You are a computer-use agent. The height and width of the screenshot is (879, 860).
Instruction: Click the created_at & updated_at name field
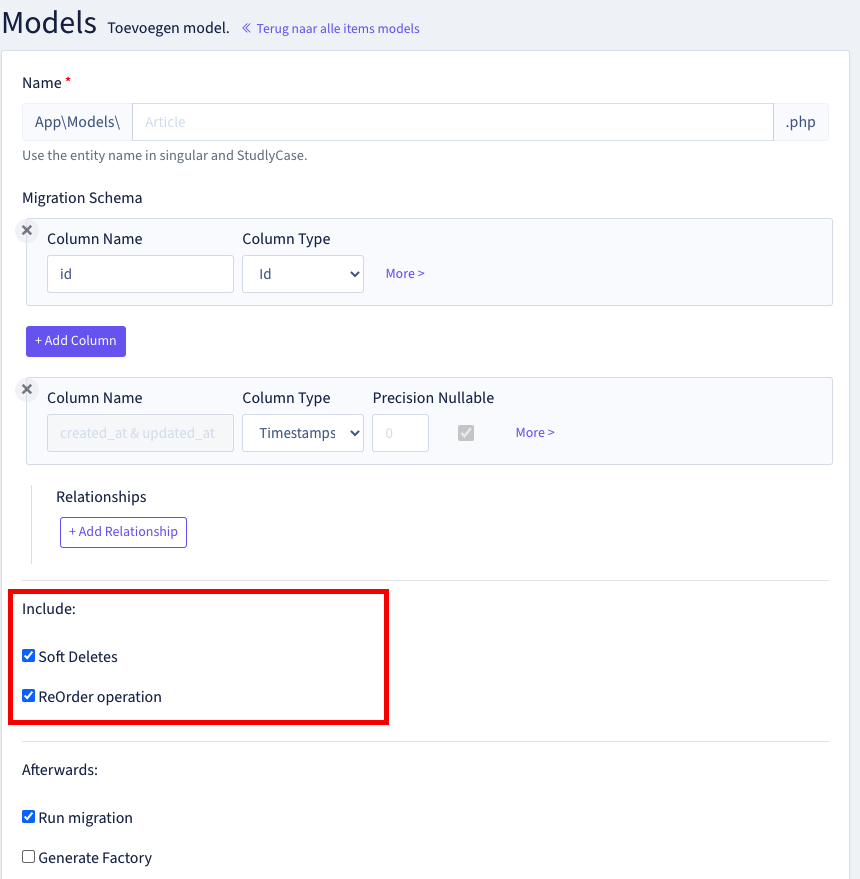pyautogui.click(x=140, y=433)
